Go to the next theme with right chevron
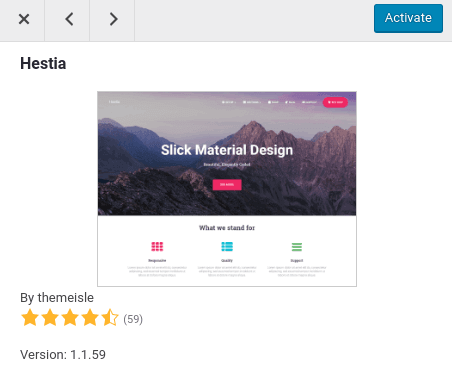 pyautogui.click(x=112, y=19)
